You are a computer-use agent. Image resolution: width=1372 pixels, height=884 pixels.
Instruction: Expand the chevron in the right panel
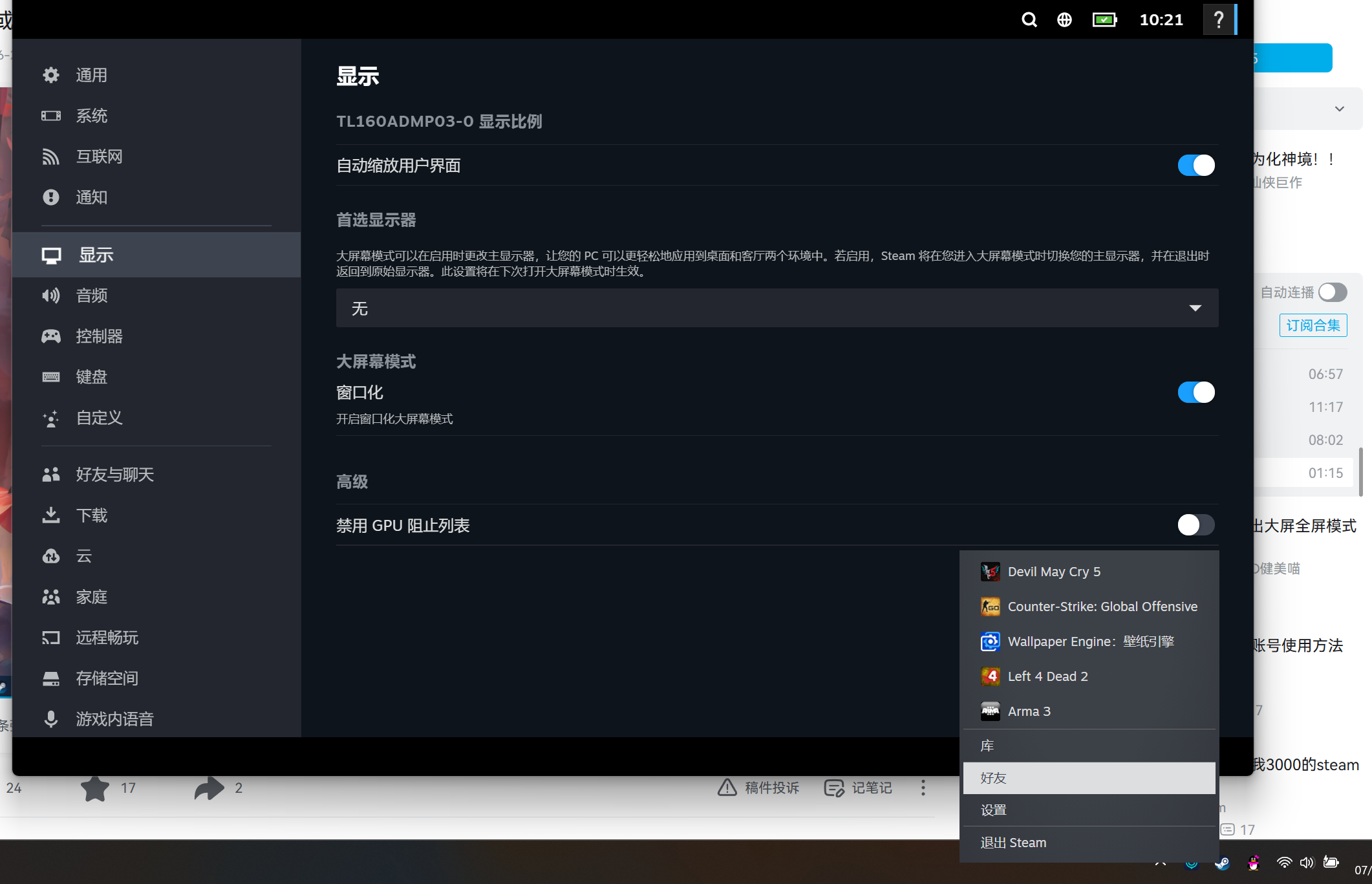pos(1339,109)
